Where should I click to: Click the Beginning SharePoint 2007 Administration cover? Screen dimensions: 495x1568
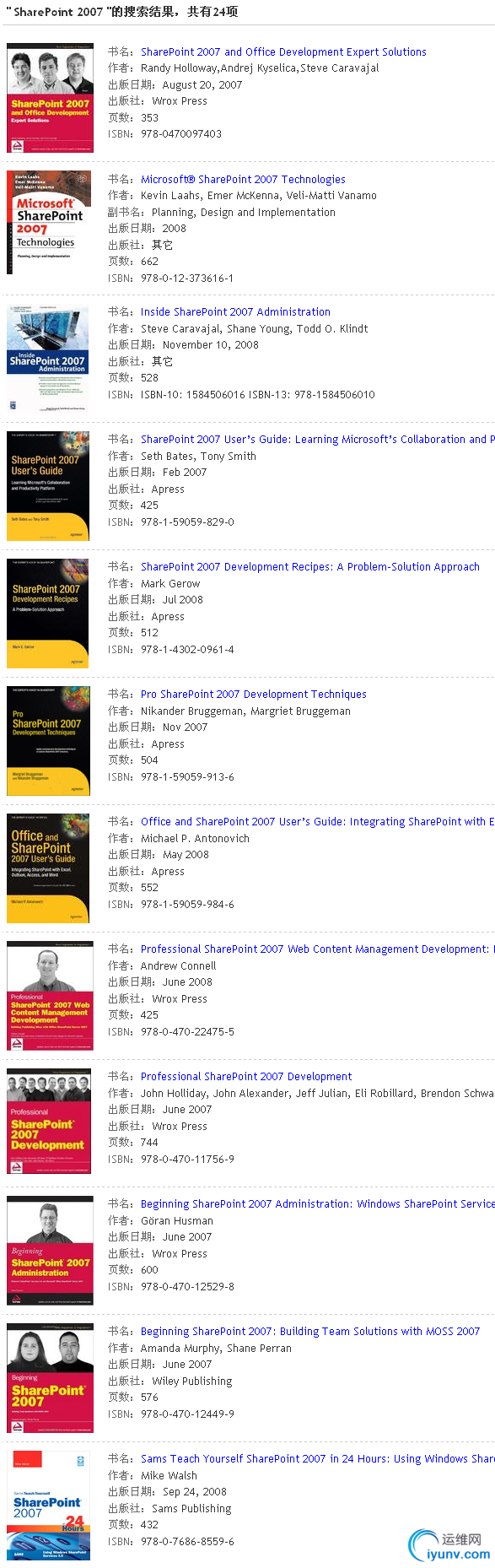51,1251
